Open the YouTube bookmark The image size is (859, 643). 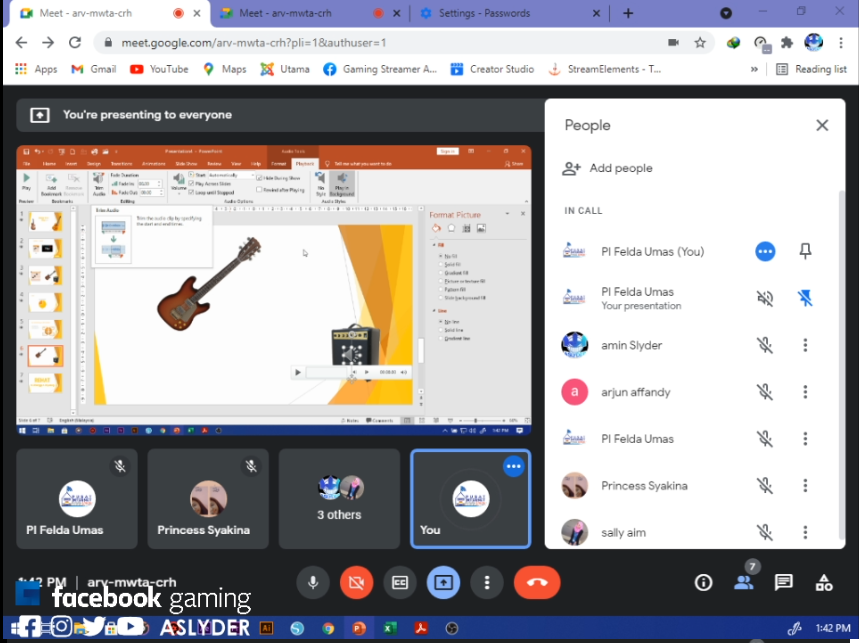coord(159,69)
